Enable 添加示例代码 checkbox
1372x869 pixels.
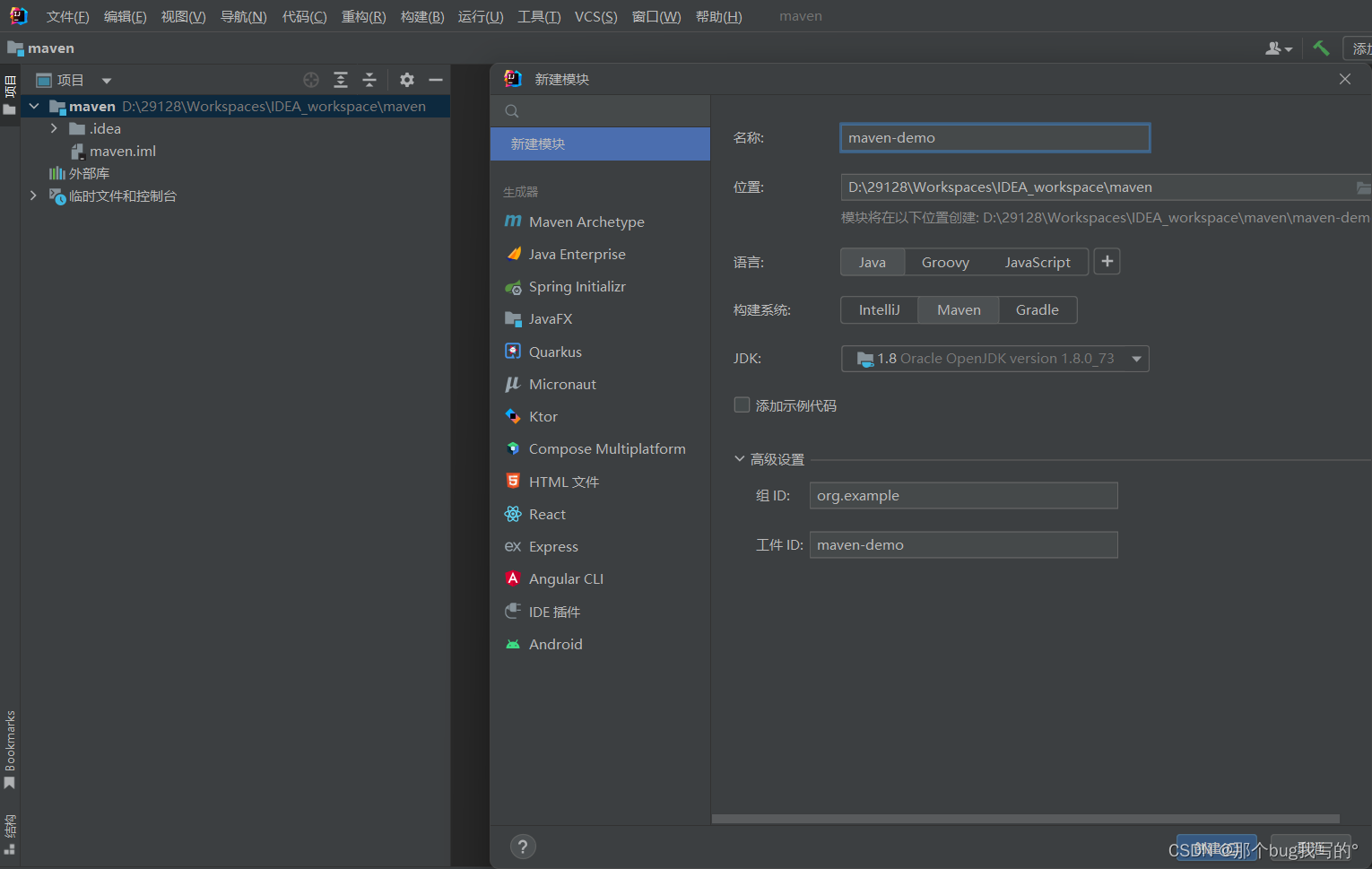pyautogui.click(x=742, y=405)
